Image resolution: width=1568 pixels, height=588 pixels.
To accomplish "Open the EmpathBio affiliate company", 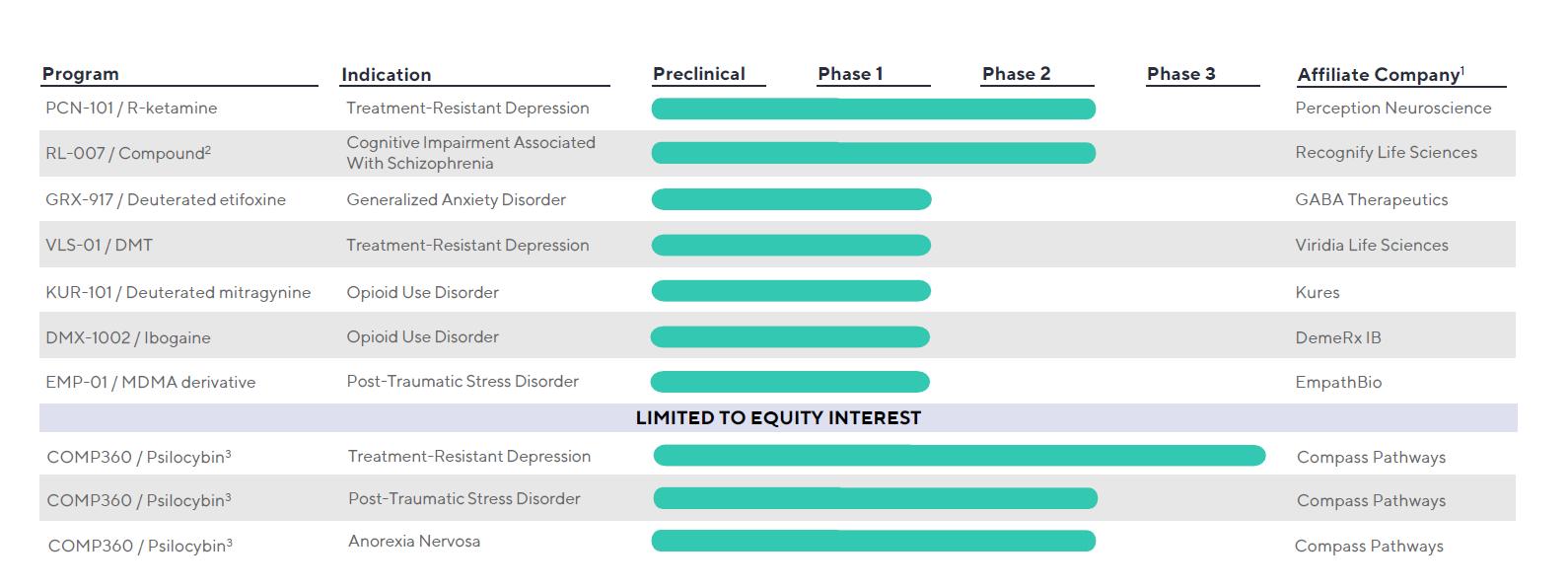I will click(x=1338, y=383).
